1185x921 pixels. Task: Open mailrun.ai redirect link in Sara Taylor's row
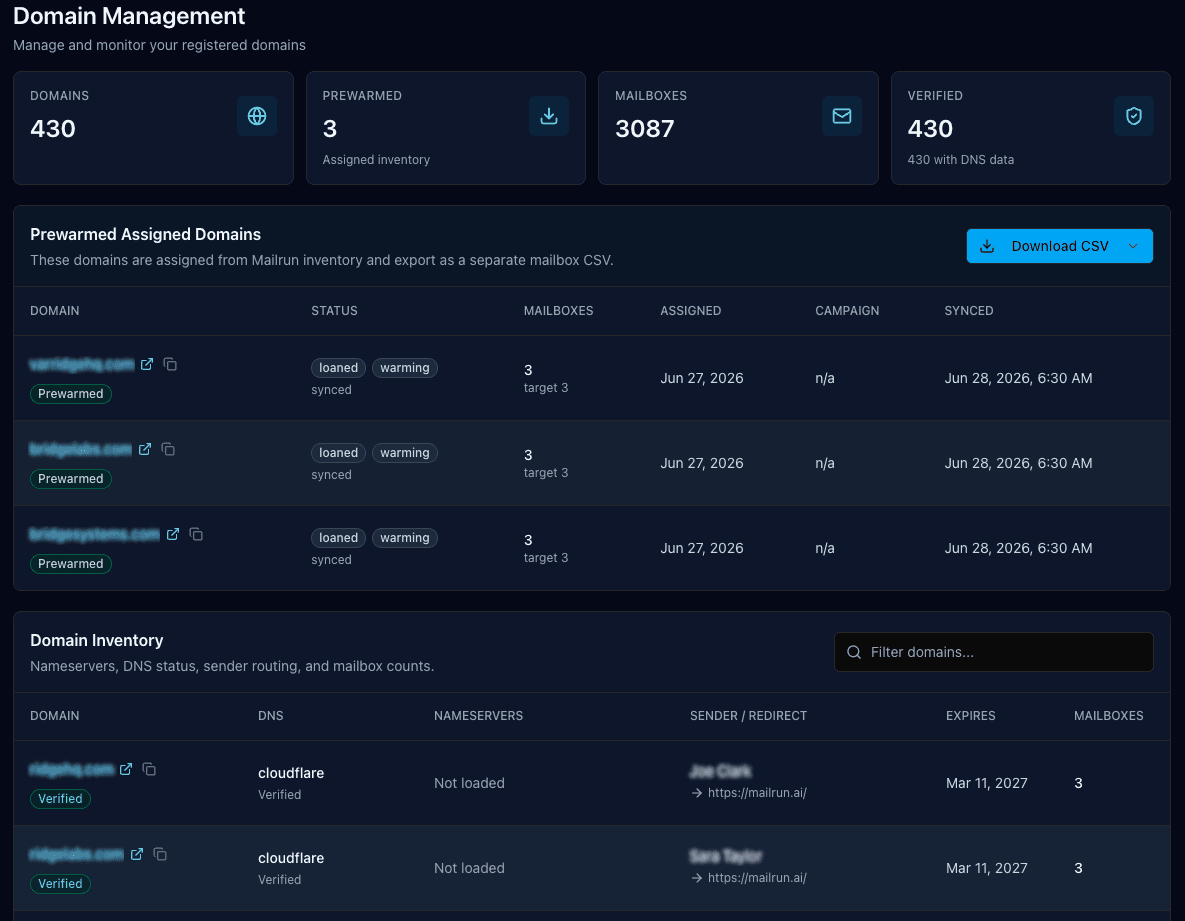[x=756, y=878]
